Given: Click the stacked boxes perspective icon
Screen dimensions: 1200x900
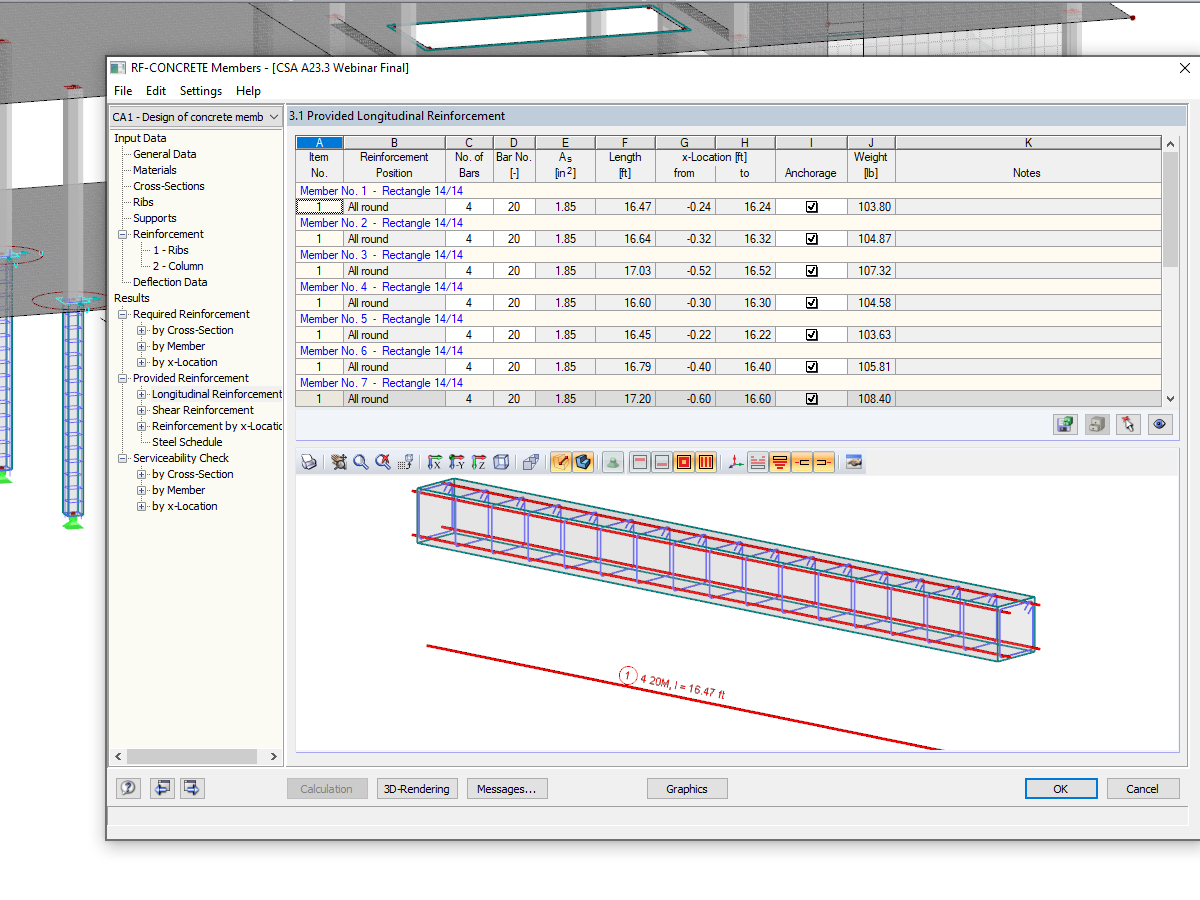Looking at the screenshot, I should (x=531, y=462).
